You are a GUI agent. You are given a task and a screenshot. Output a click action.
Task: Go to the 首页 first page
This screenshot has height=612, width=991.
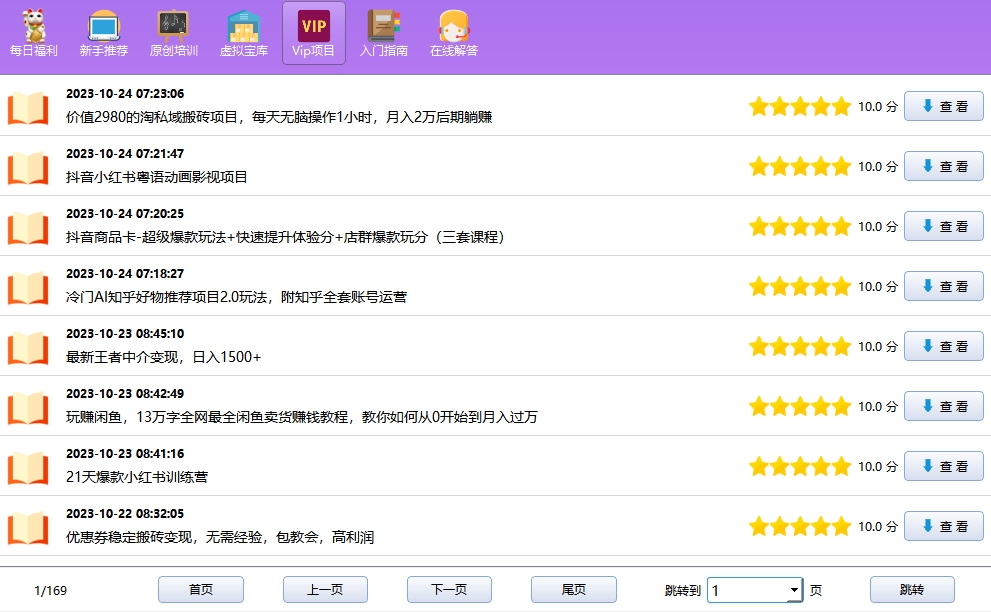200,590
